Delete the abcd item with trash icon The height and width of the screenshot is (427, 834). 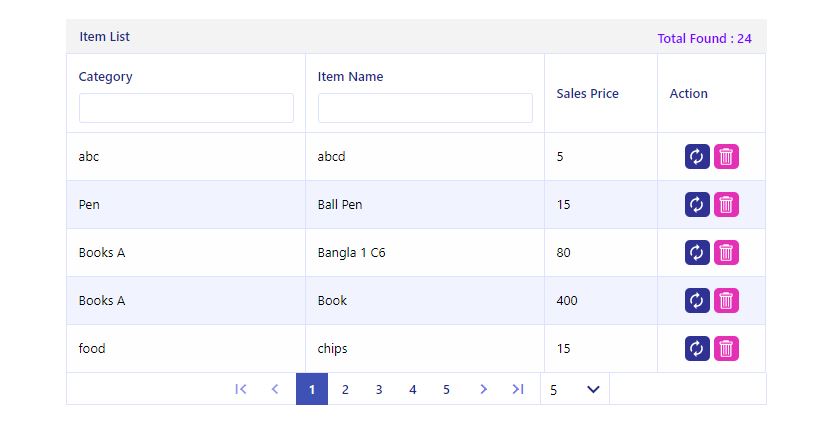point(726,157)
